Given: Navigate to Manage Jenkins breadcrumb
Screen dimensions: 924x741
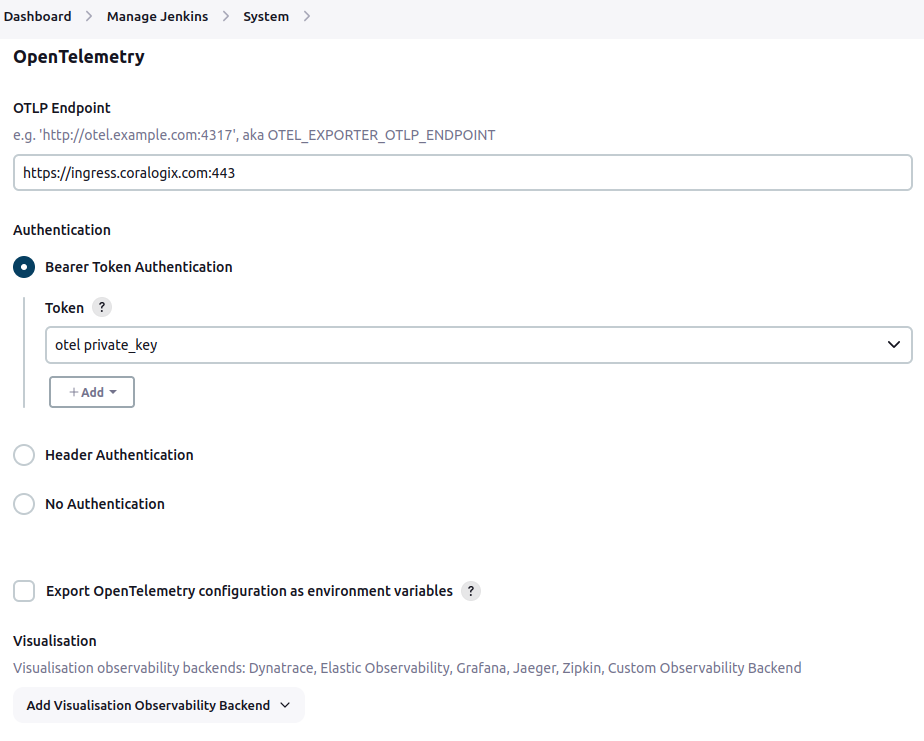Looking at the screenshot, I should pos(157,17).
